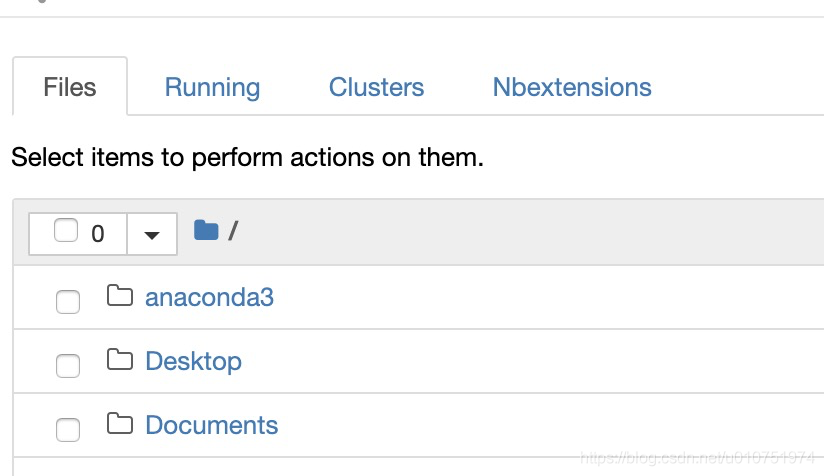The height and width of the screenshot is (476, 824).
Task: Select the Desktop folder checkbox
Action: [68, 365]
